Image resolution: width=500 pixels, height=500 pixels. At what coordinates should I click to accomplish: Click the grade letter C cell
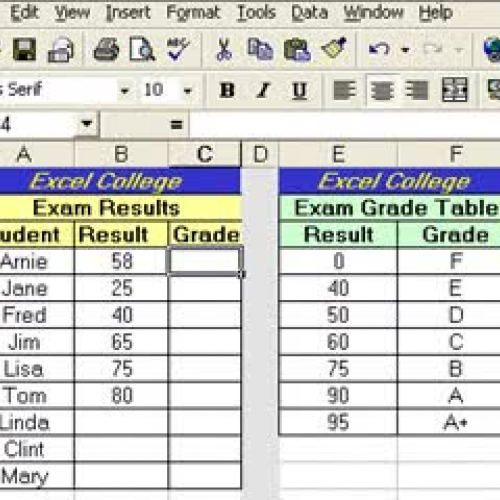pos(449,342)
